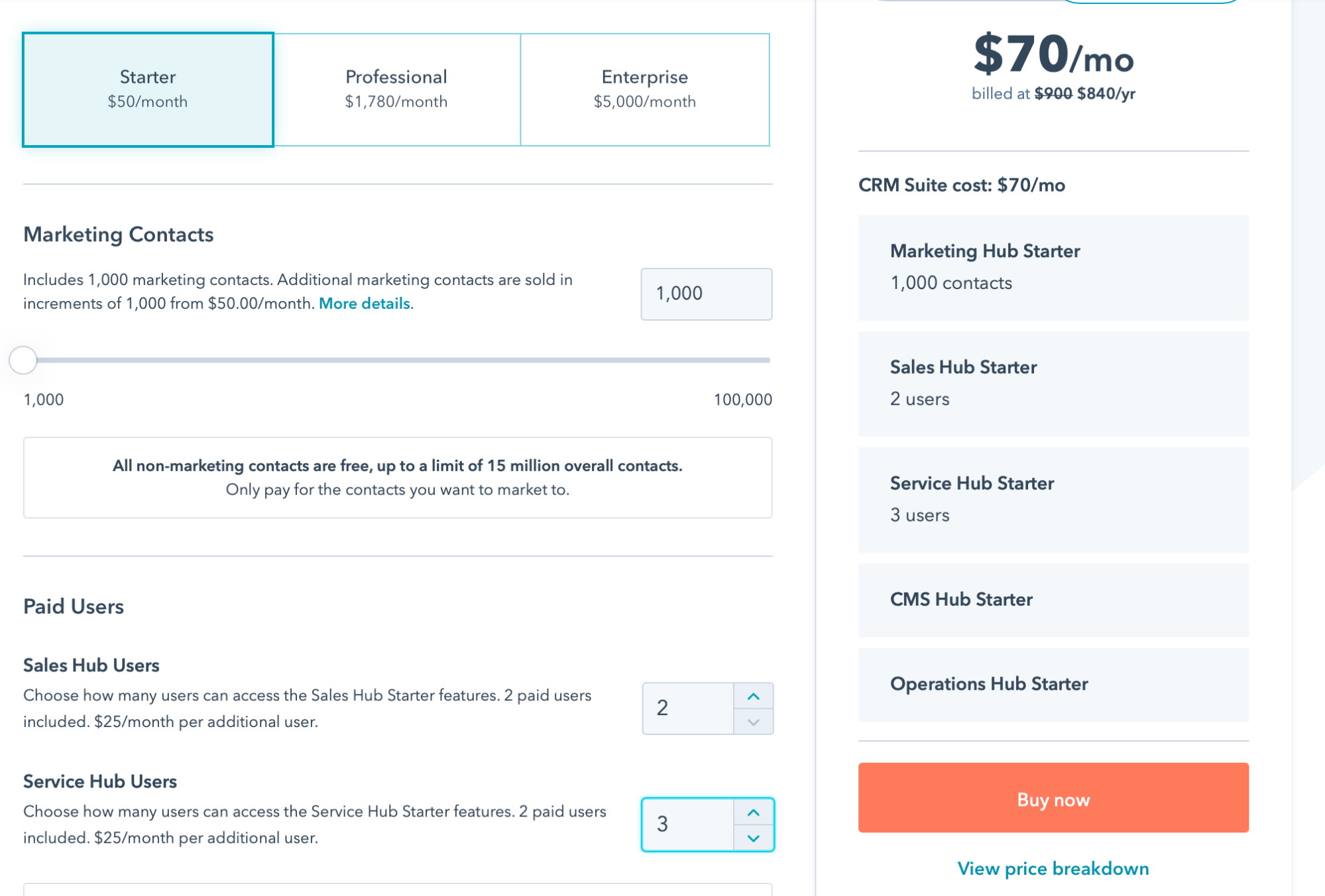Decrease Service Hub Users count
The image size is (1325, 896).
click(753, 838)
